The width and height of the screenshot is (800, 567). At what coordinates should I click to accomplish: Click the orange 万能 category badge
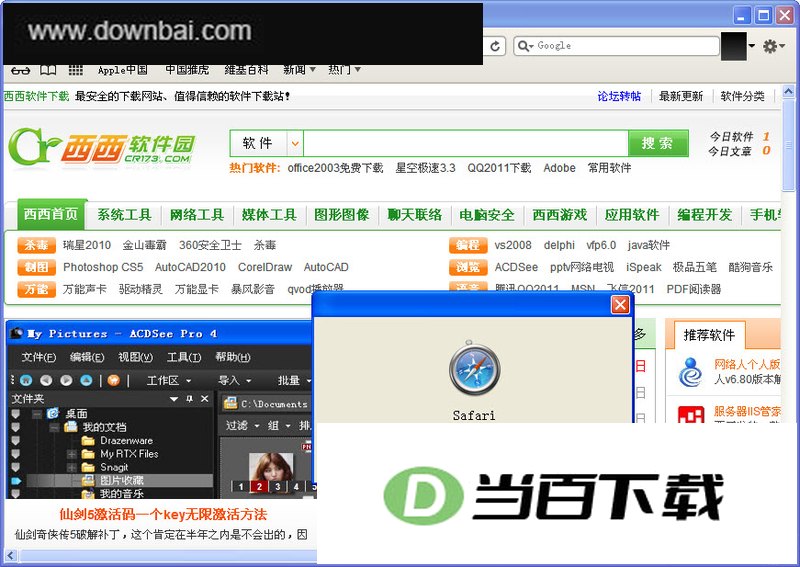(36, 289)
